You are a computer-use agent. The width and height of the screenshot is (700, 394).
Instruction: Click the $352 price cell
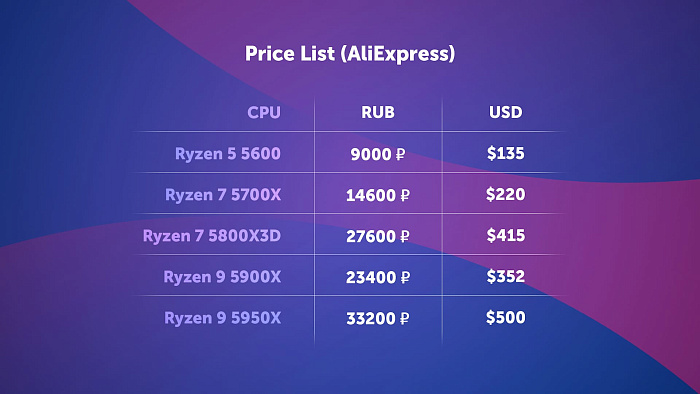click(x=506, y=276)
